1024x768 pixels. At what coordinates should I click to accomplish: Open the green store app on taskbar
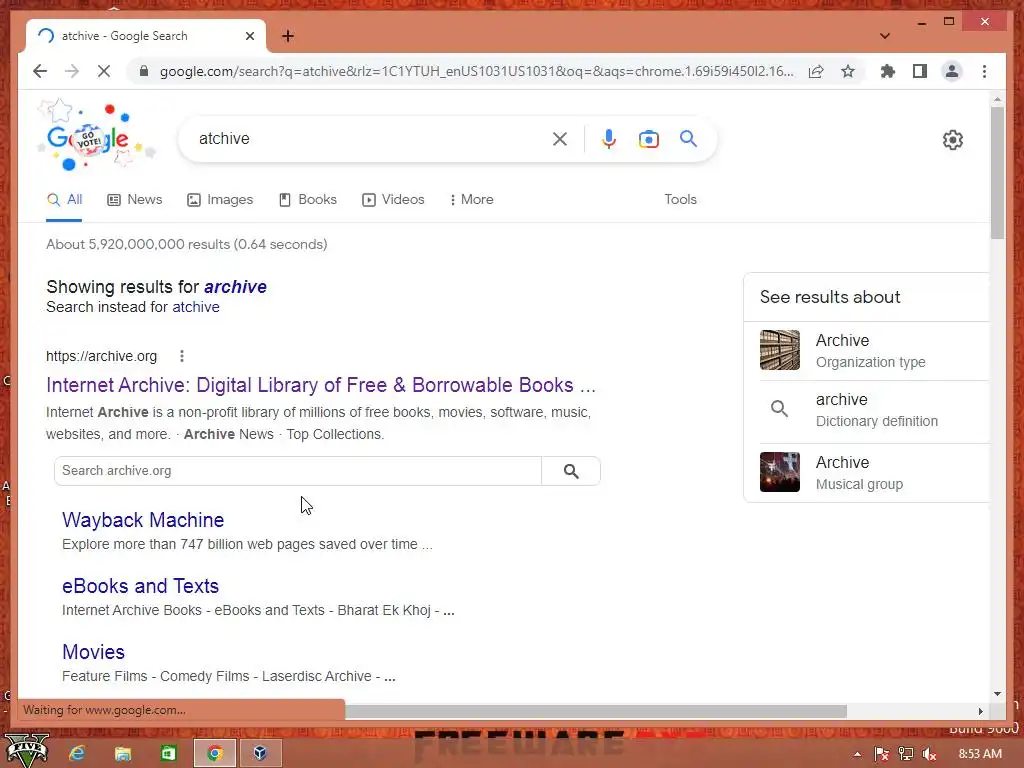168,753
